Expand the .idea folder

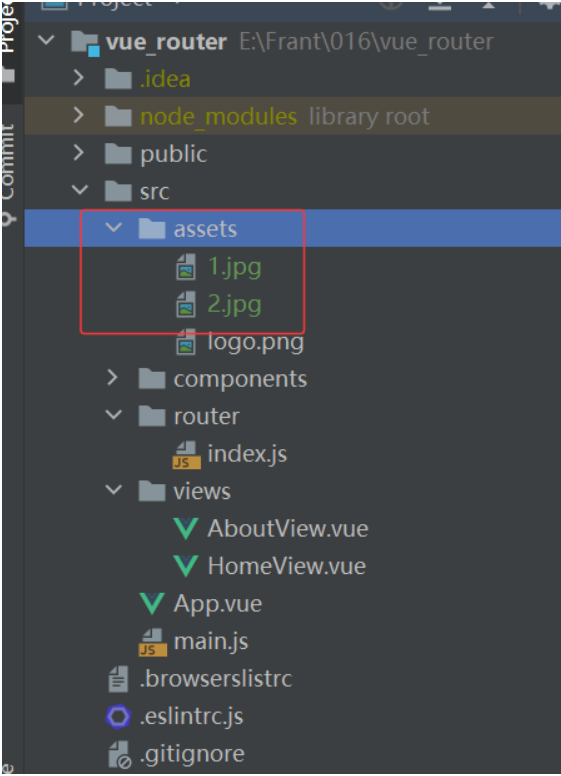pos(79,77)
